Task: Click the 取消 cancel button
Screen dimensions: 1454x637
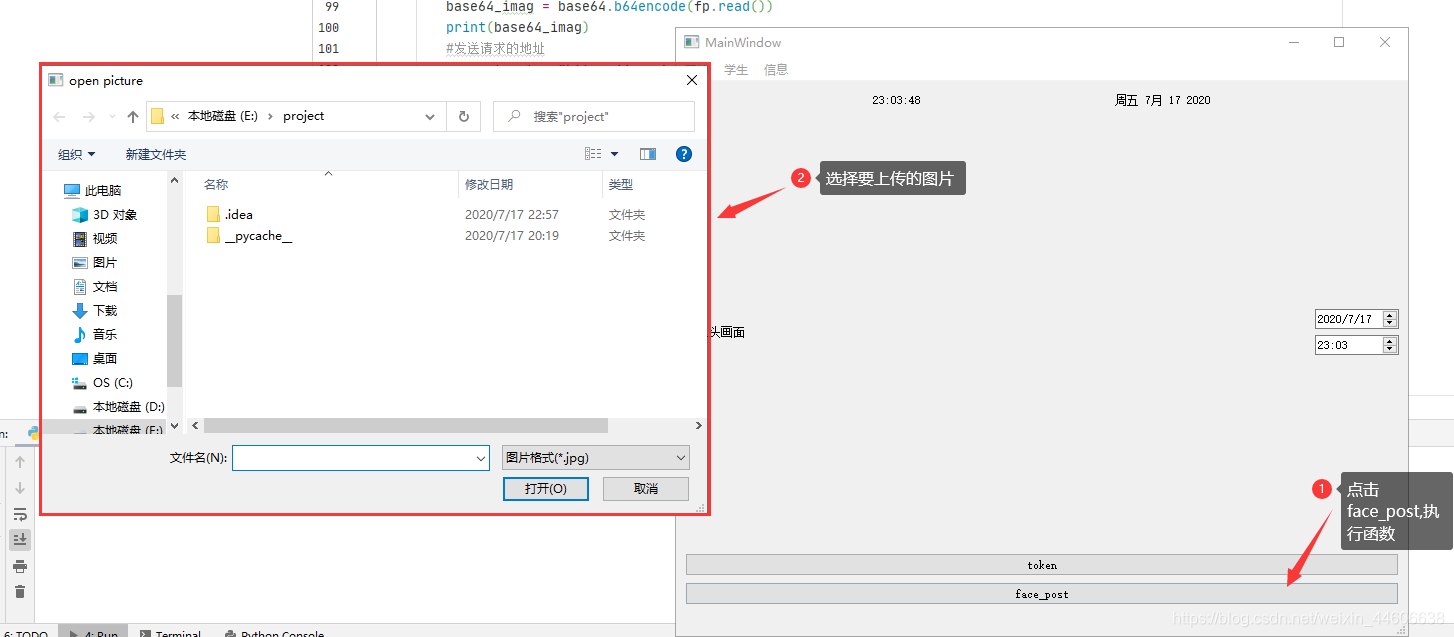Action: (x=646, y=489)
